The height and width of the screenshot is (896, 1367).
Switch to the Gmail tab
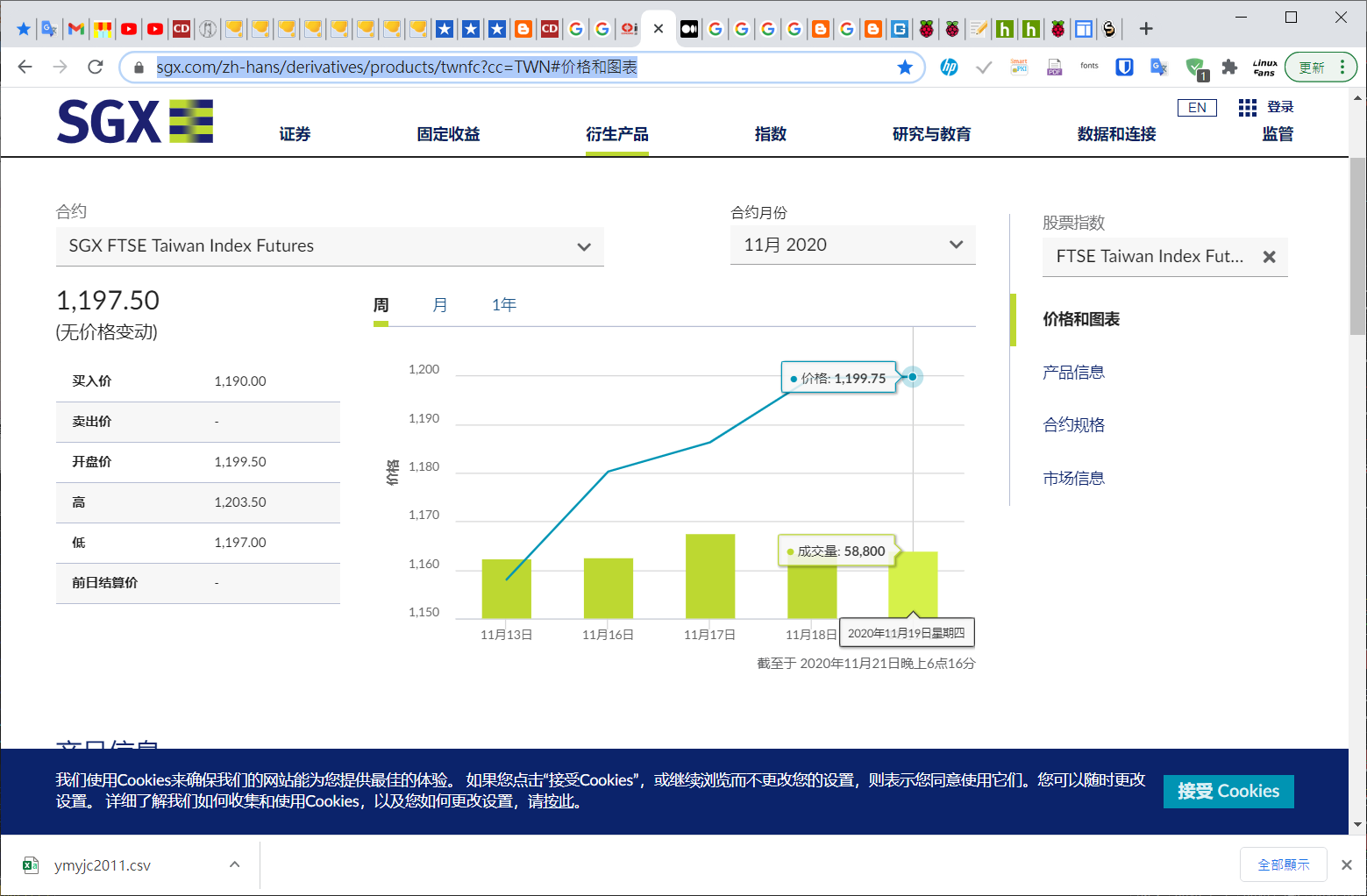tap(76, 29)
